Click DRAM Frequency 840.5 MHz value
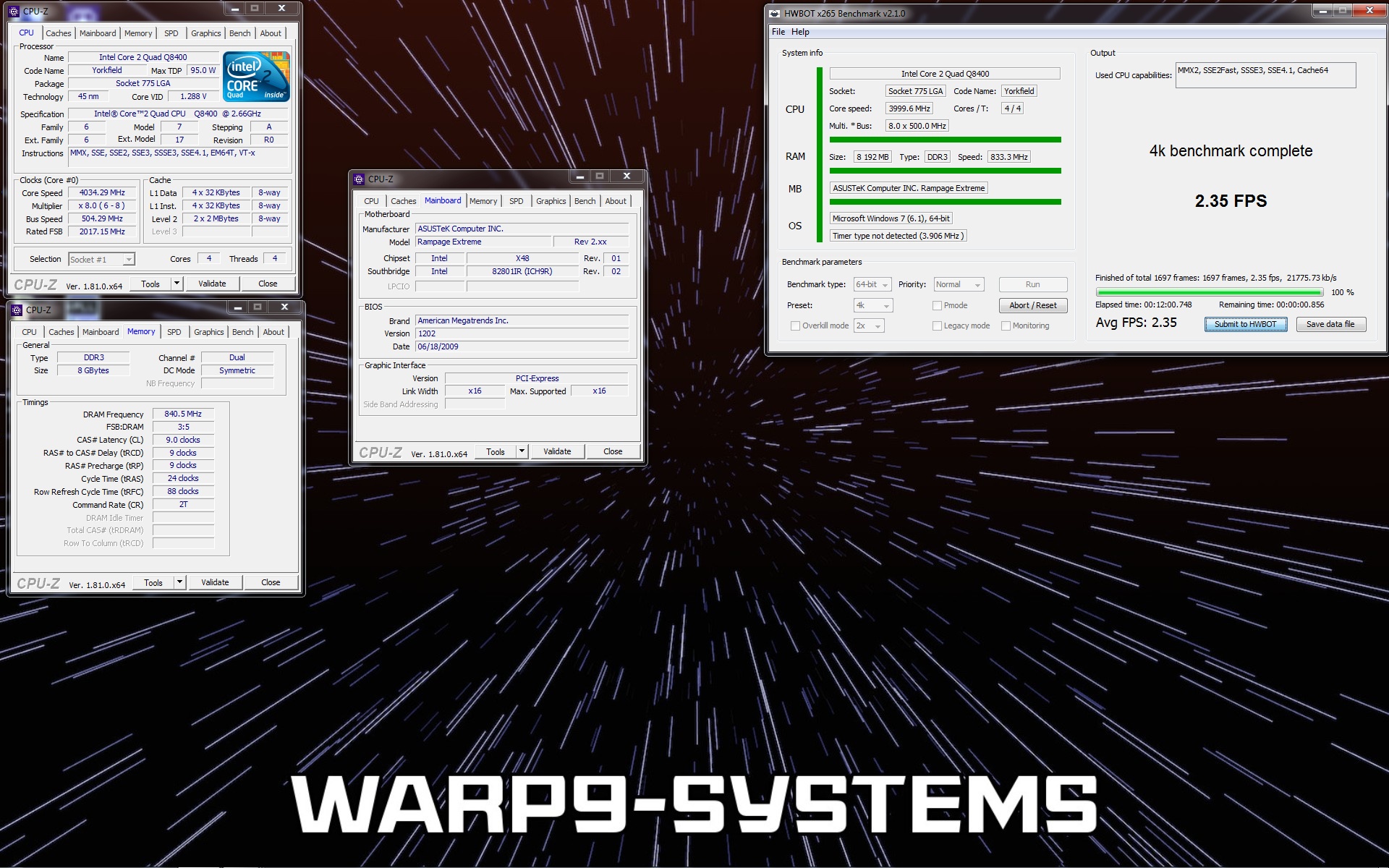1389x868 pixels. (183, 414)
